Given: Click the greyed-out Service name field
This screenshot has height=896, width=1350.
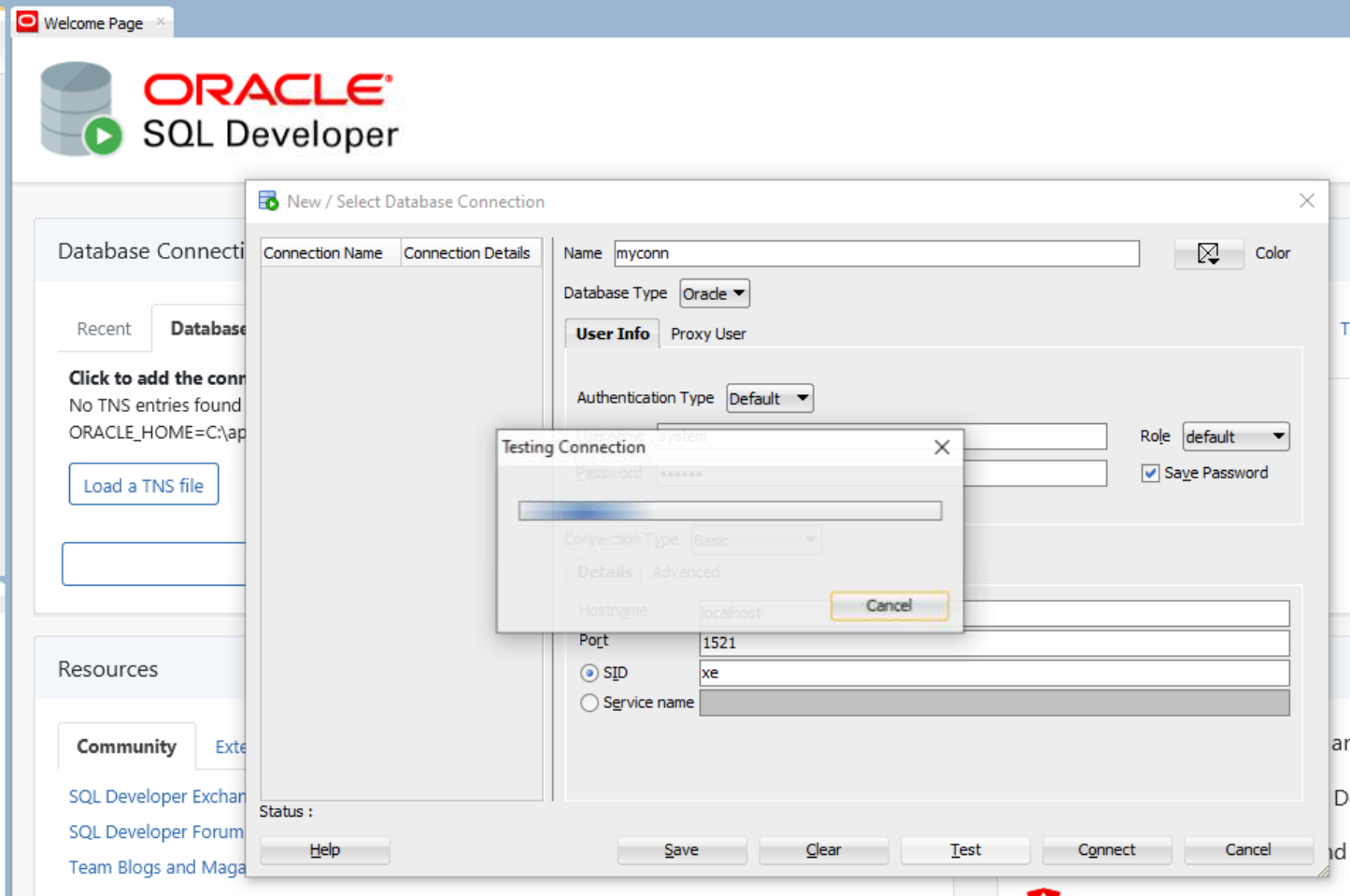Looking at the screenshot, I should click(x=994, y=703).
